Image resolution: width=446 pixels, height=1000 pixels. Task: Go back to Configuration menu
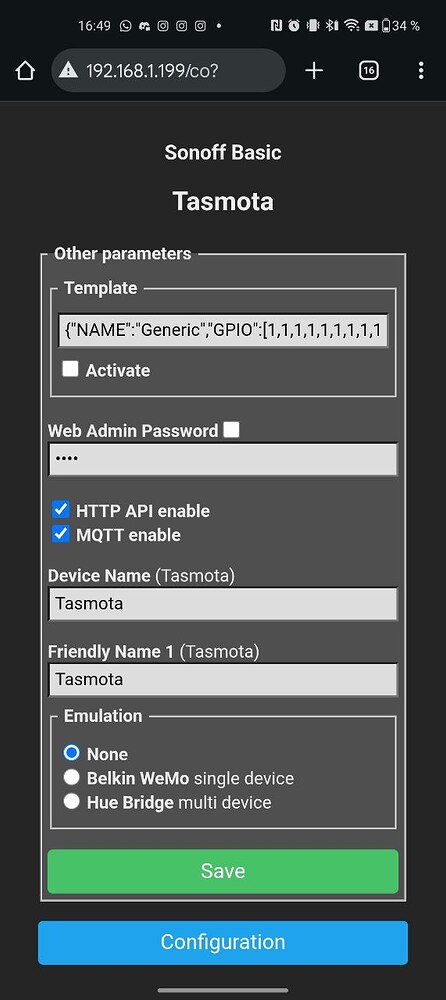(x=223, y=942)
